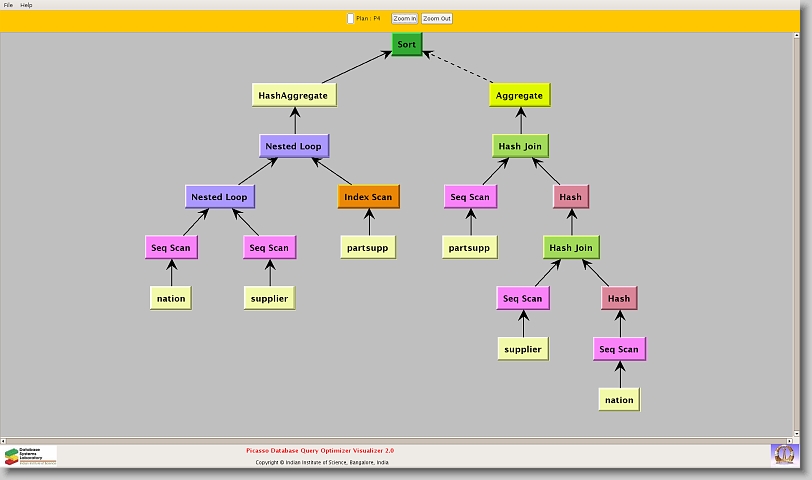The image size is (812, 480).
Task: Toggle the Plan P4 checkbox
Action: [350, 18]
